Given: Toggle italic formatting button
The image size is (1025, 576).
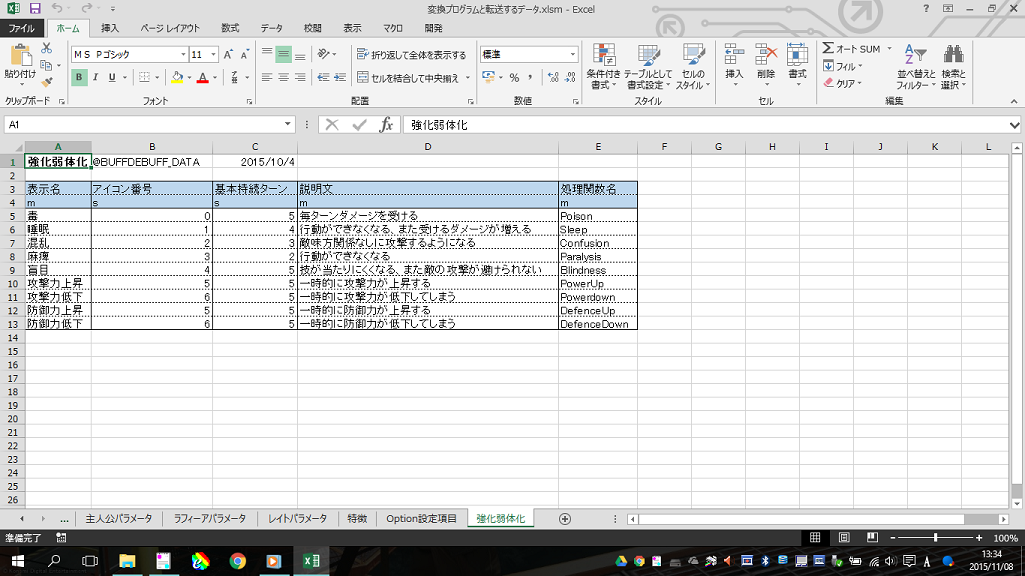Looking at the screenshot, I should point(96,77).
